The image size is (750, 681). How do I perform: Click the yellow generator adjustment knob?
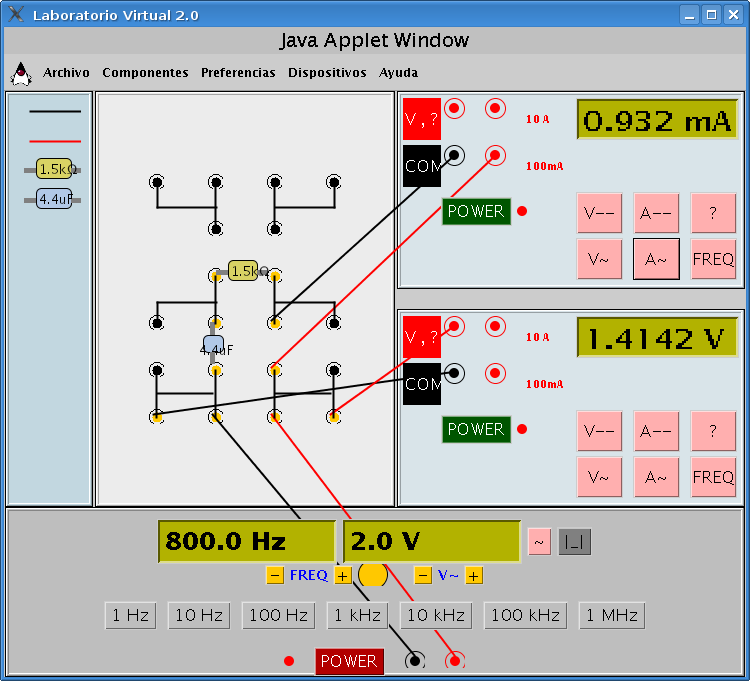coord(373,575)
